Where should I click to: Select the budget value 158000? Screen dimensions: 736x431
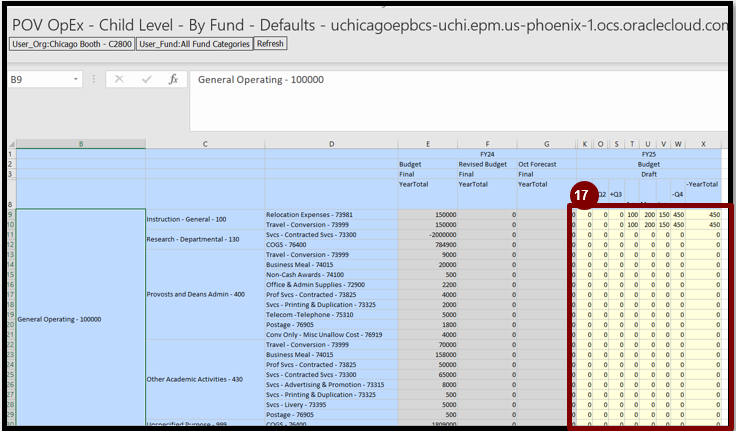click(428, 354)
